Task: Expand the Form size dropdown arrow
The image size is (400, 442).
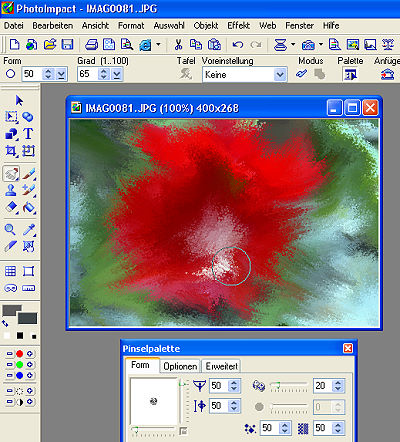Action: pos(61,74)
